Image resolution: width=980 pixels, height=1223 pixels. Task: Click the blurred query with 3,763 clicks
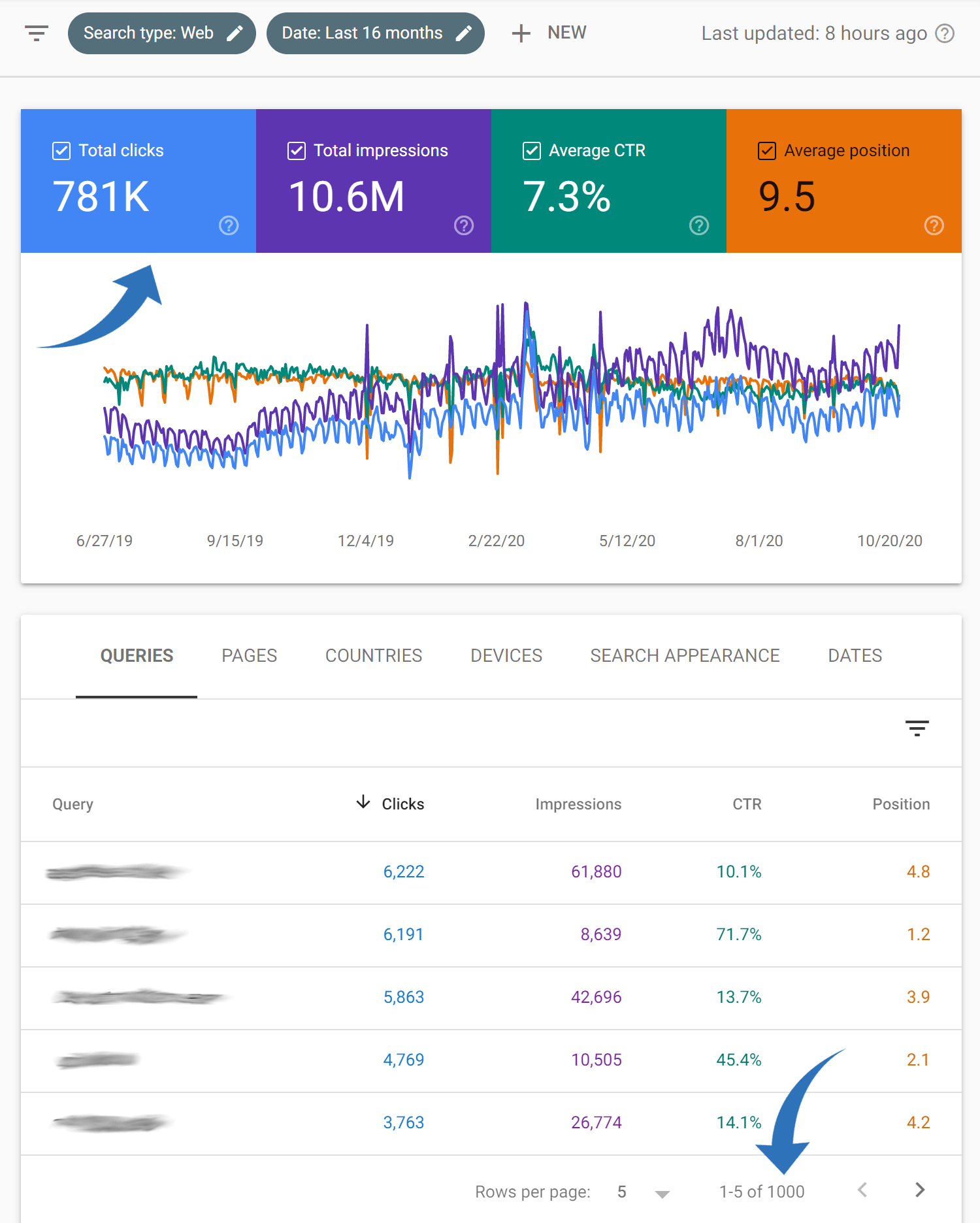111,1122
